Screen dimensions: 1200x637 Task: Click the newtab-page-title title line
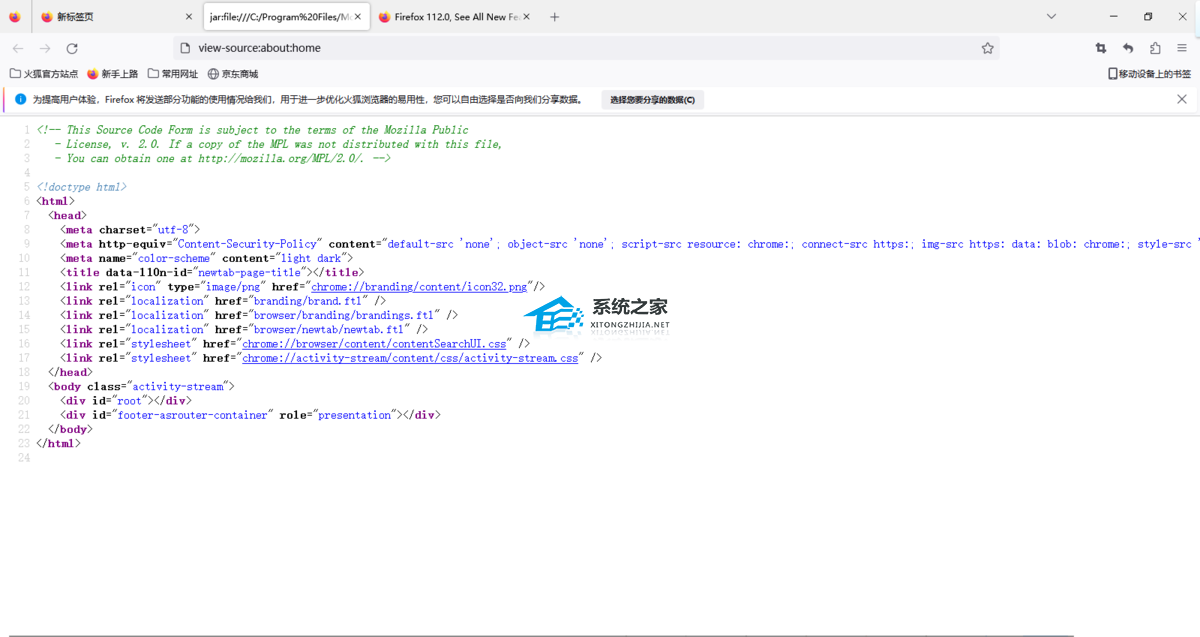[x=212, y=272]
